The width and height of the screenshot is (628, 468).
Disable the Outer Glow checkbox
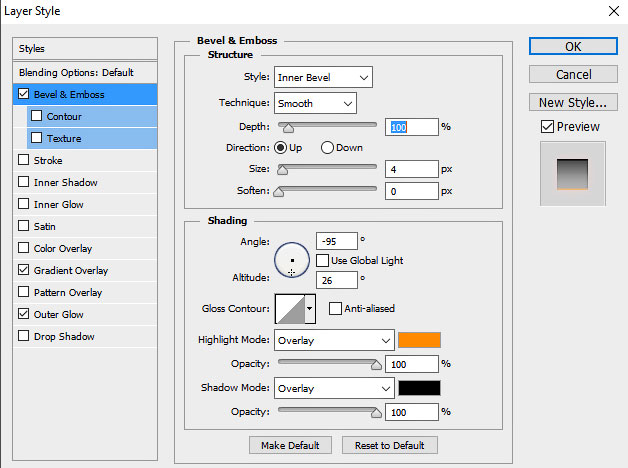coord(24,314)
